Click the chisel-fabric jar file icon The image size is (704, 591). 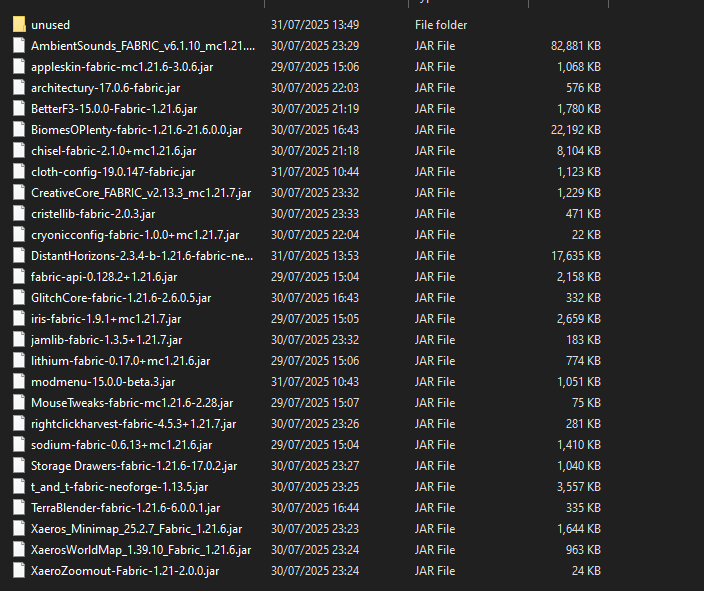[19, 151]
